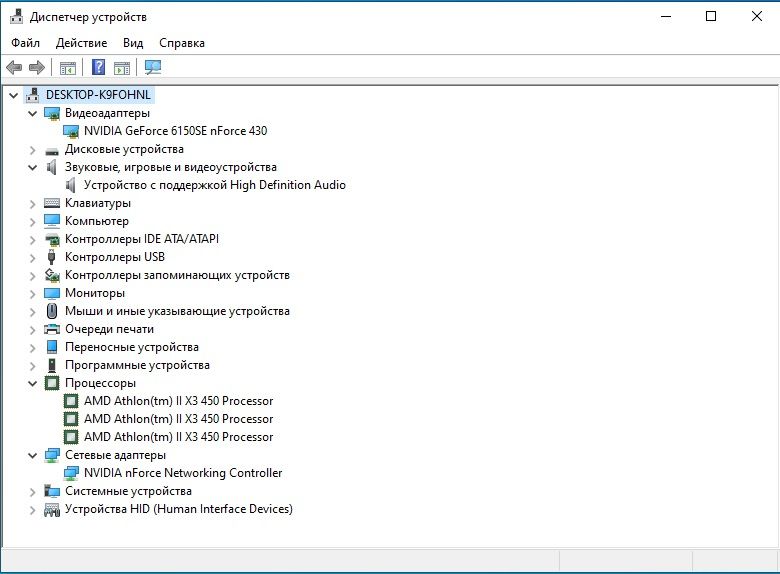
Task: Open the blue question-mark Help icon
Action: [98, 67]
